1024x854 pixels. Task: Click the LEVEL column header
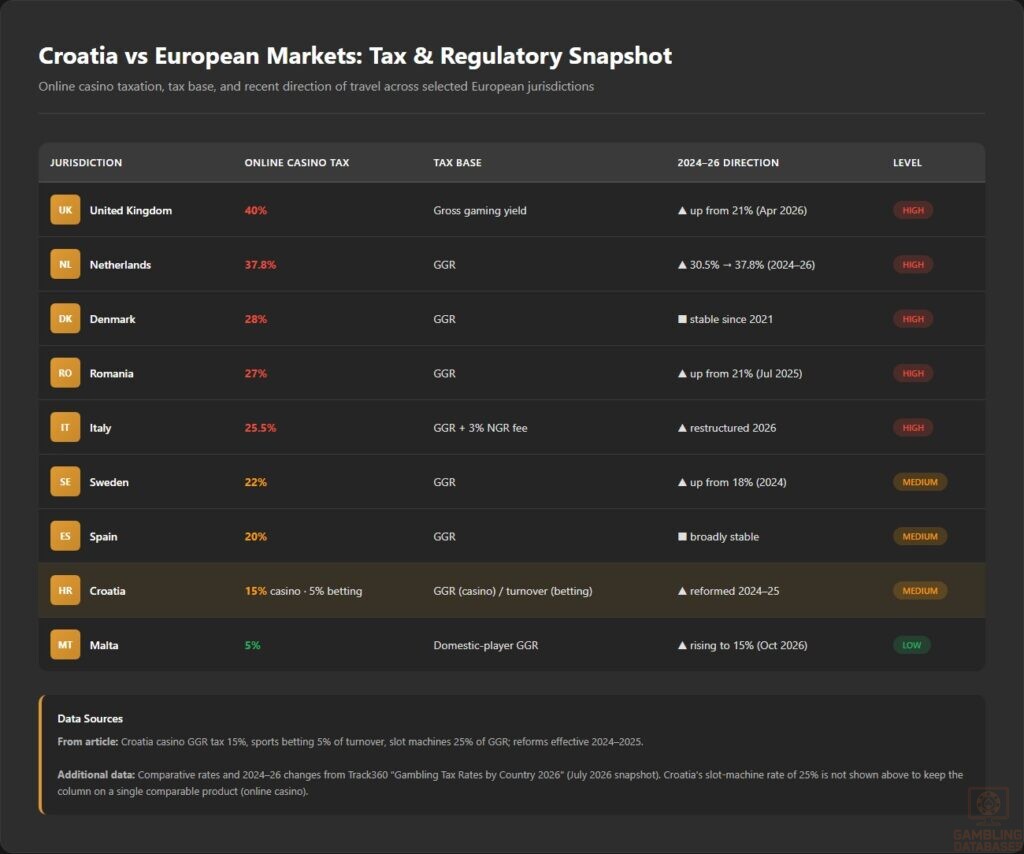click(x=907, y=163)
